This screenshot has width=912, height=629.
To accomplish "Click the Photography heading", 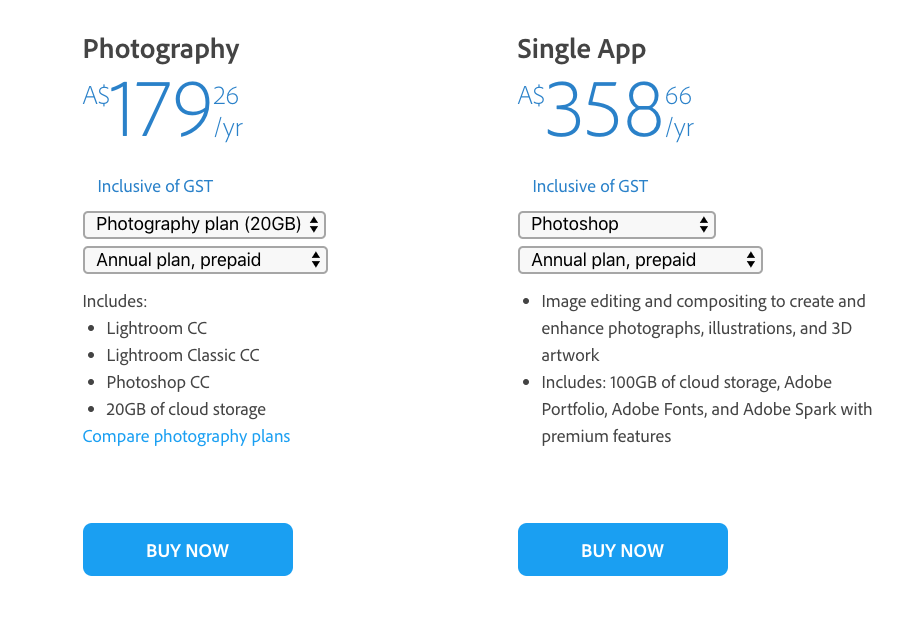I will click(161, 50).
